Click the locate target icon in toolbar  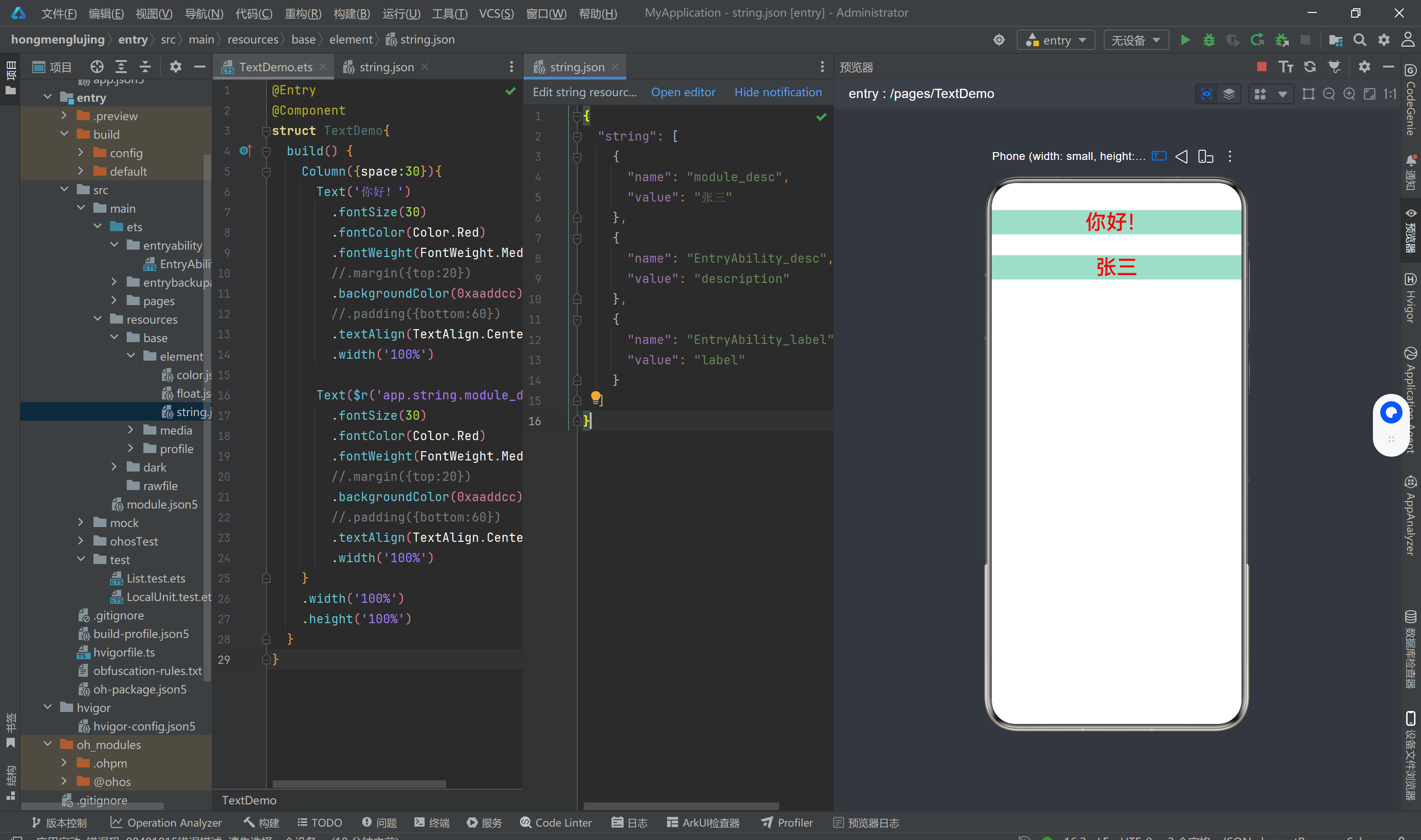pyautogui.click(x=999, y=40)
